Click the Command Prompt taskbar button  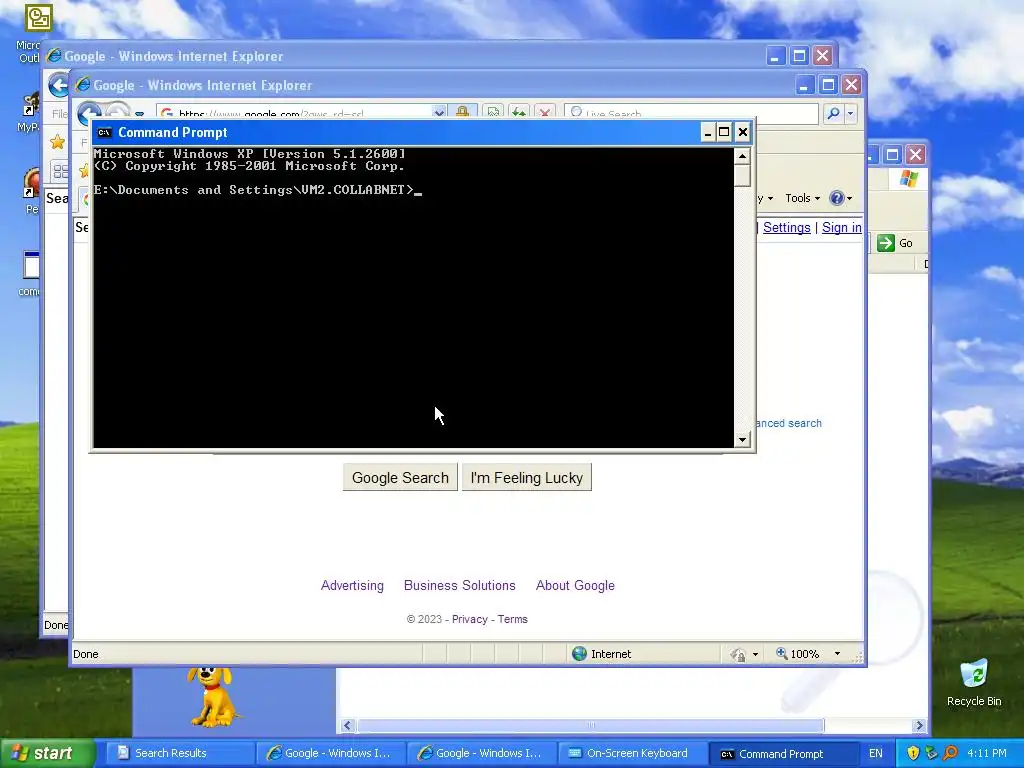click(x=782, y=754)
